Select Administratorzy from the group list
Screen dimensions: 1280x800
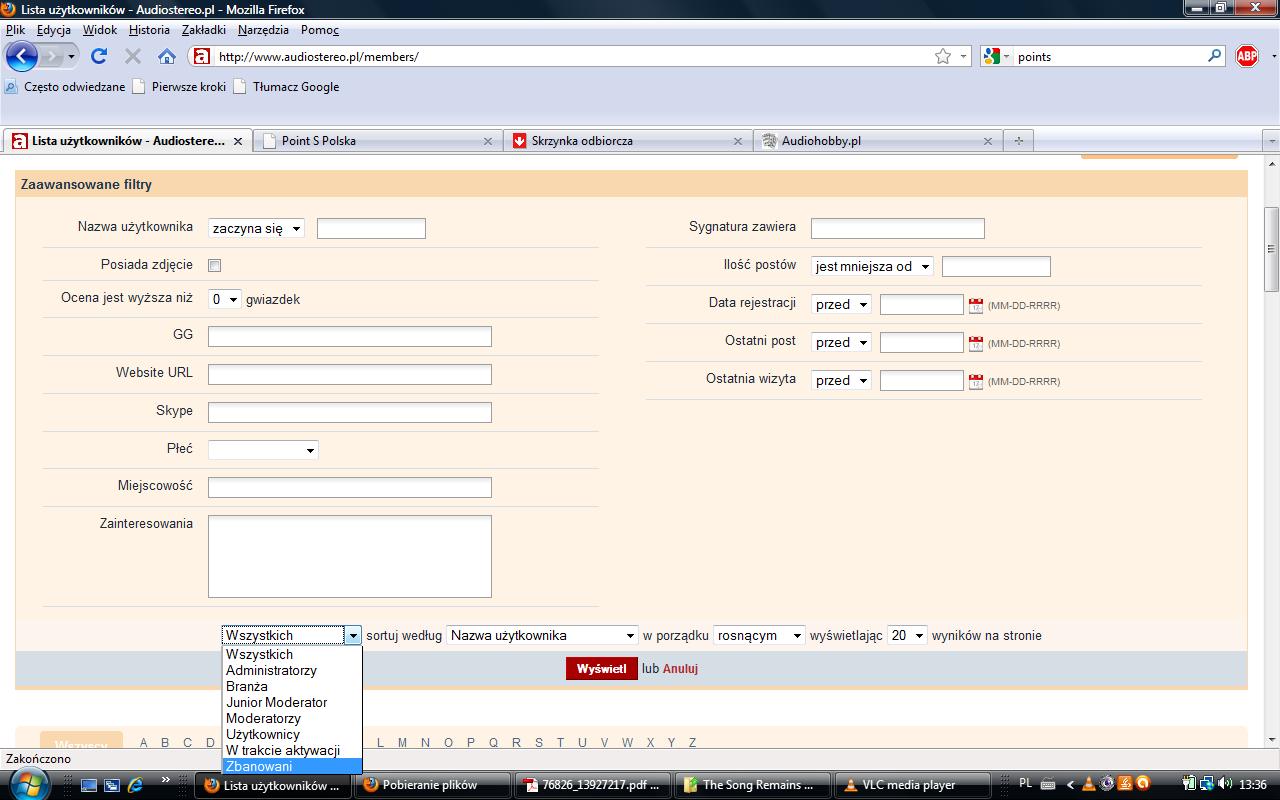[292, 670]
